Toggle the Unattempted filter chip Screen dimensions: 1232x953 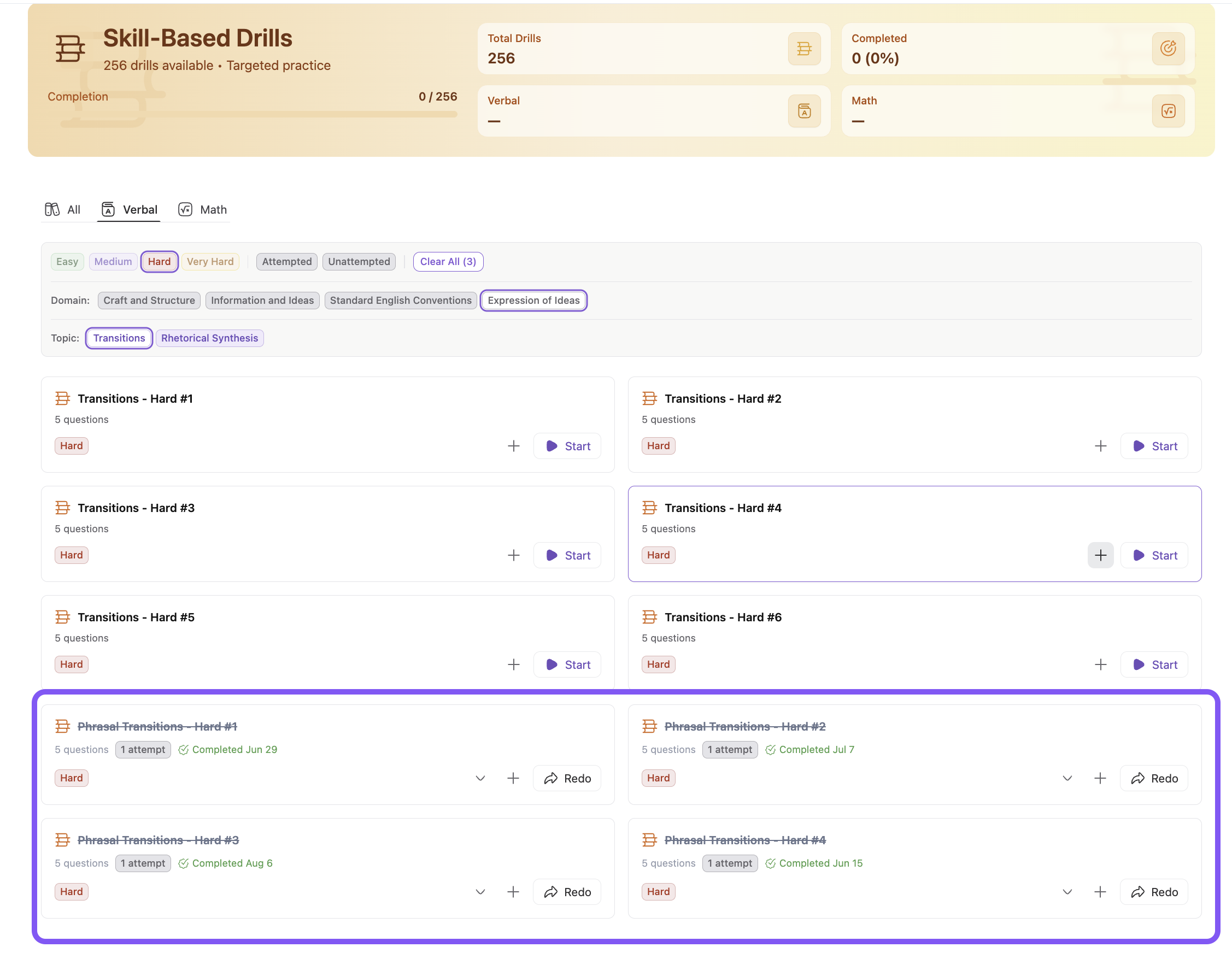point(359,262)
